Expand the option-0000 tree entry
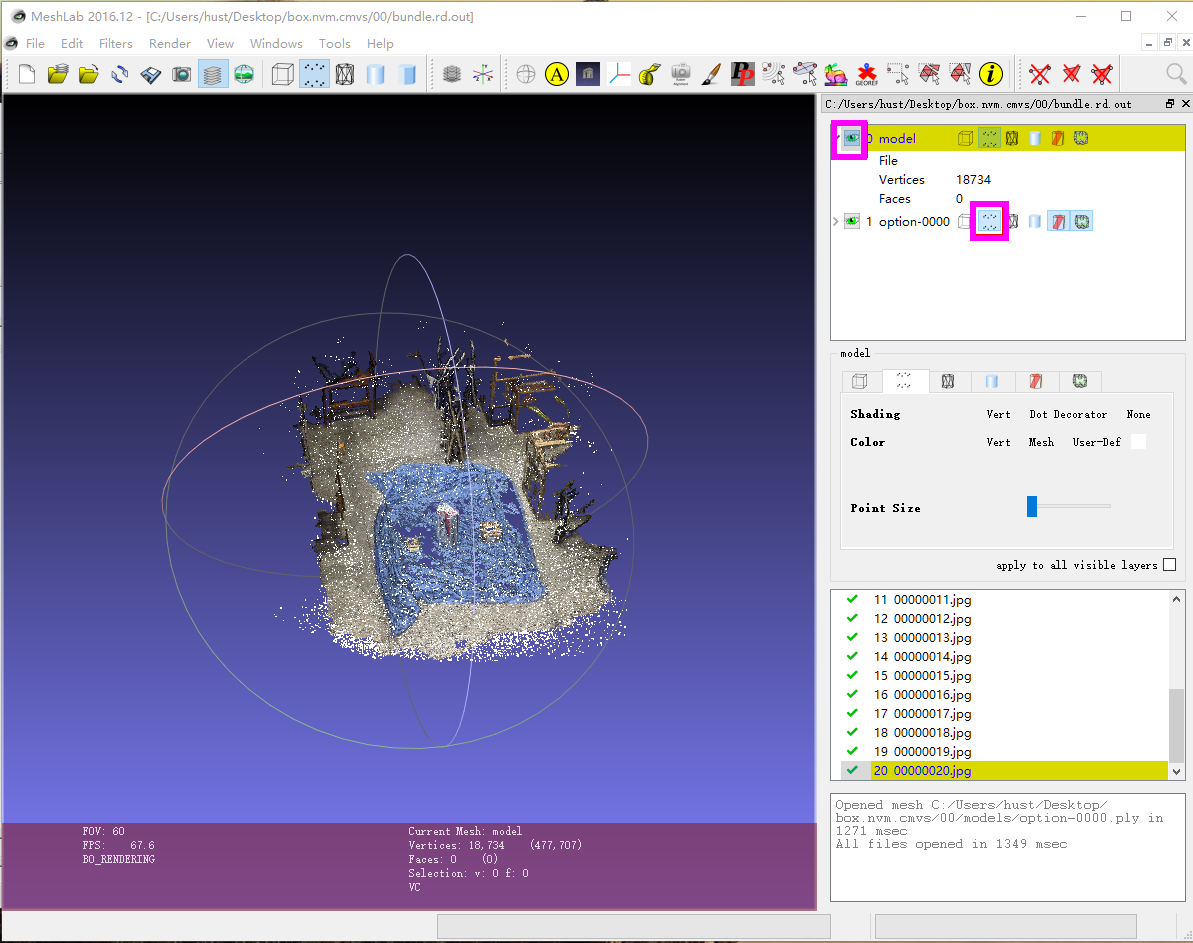The width and height of the screenshot is (1193, 943). tap(835, 221)
